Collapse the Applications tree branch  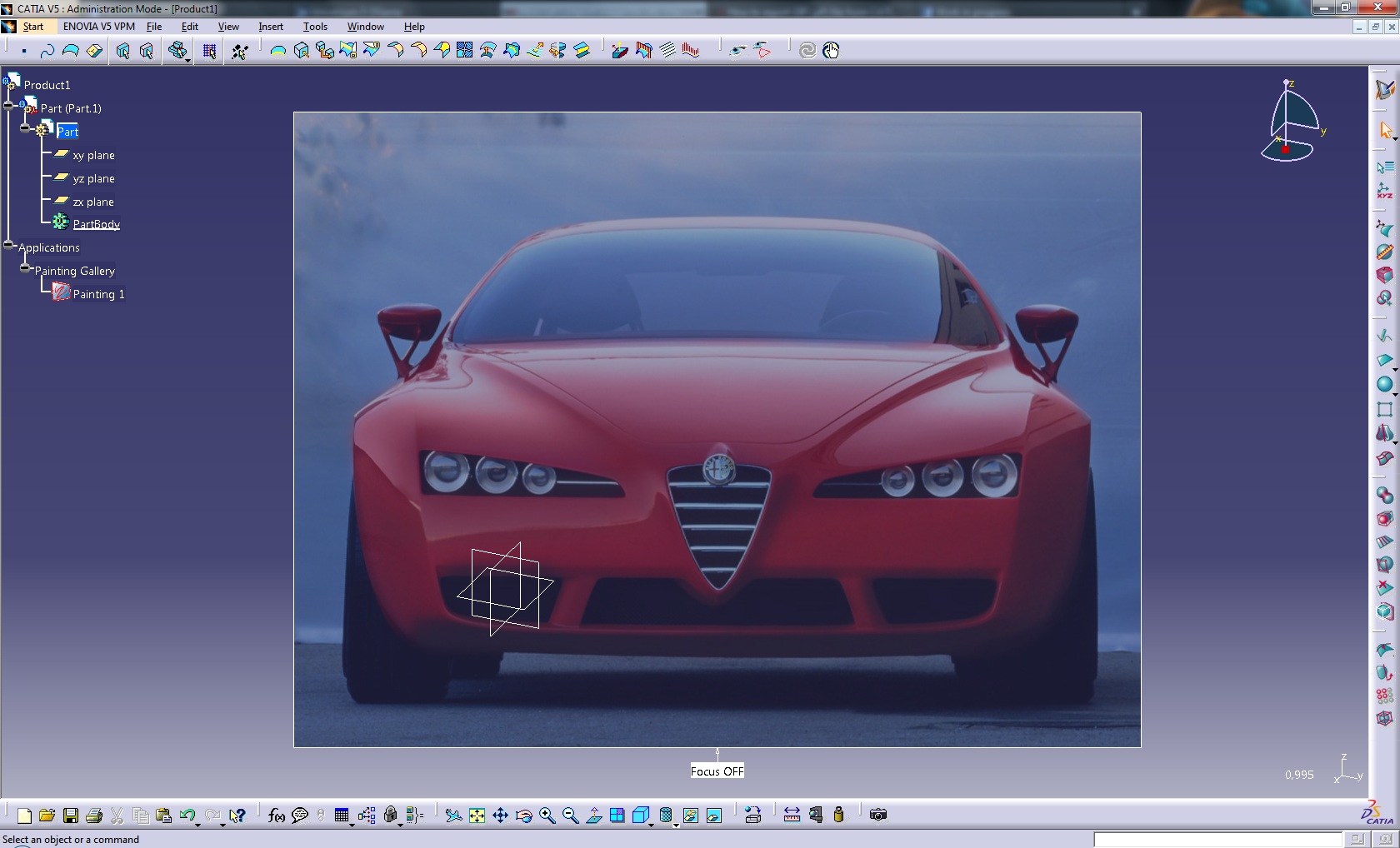pos(8,245)
